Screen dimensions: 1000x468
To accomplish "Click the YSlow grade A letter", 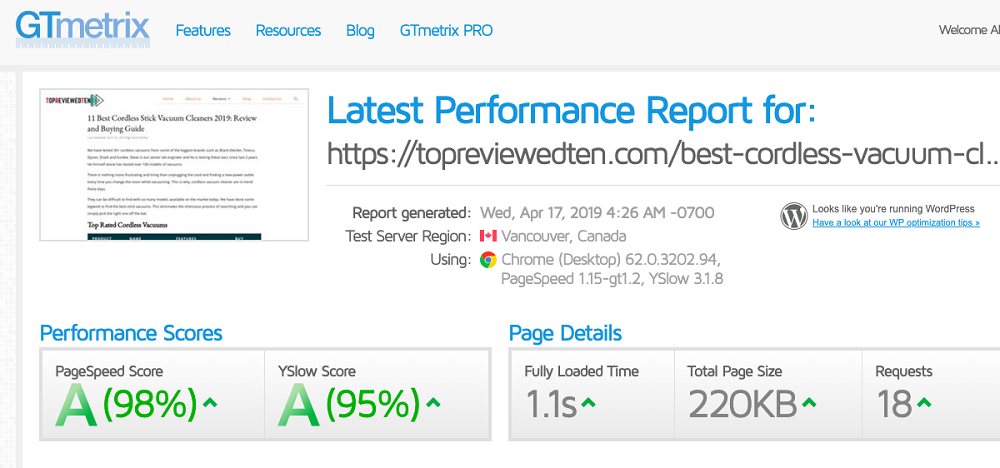I will pos(299,404).
